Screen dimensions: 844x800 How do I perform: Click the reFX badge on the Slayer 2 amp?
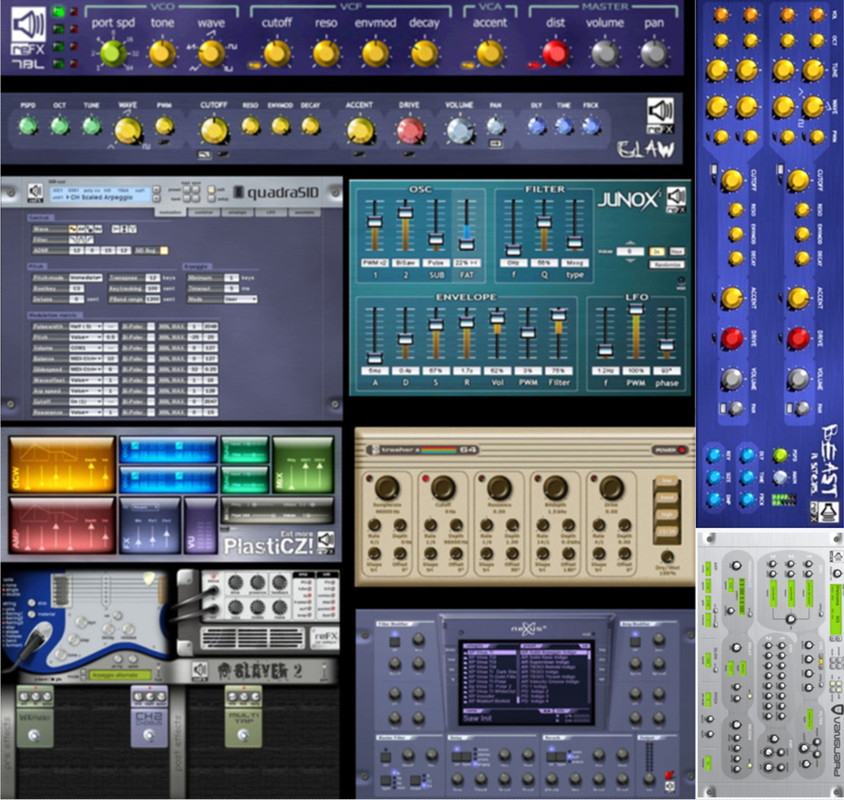tap(325, 638)
